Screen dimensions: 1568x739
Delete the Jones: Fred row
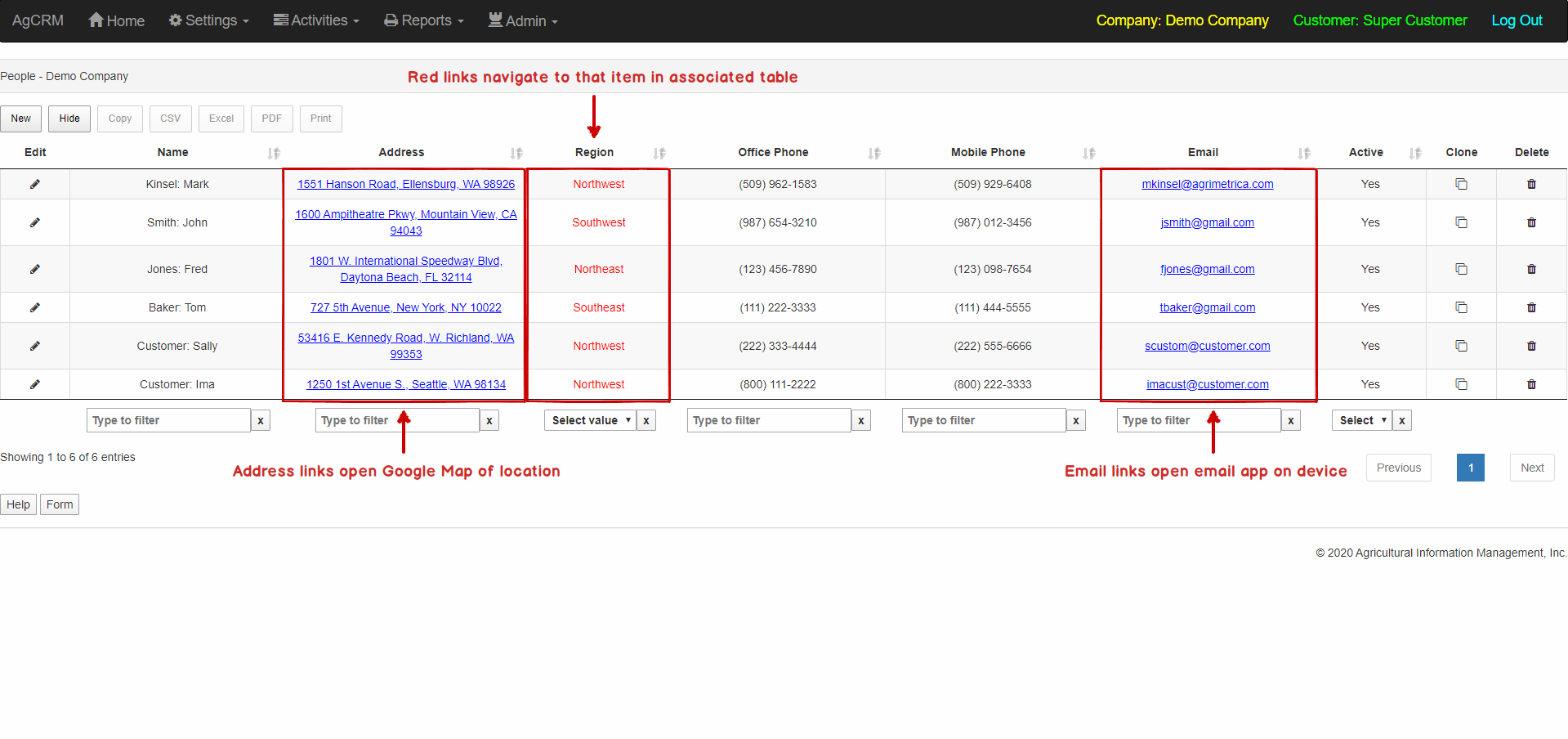1531,269
